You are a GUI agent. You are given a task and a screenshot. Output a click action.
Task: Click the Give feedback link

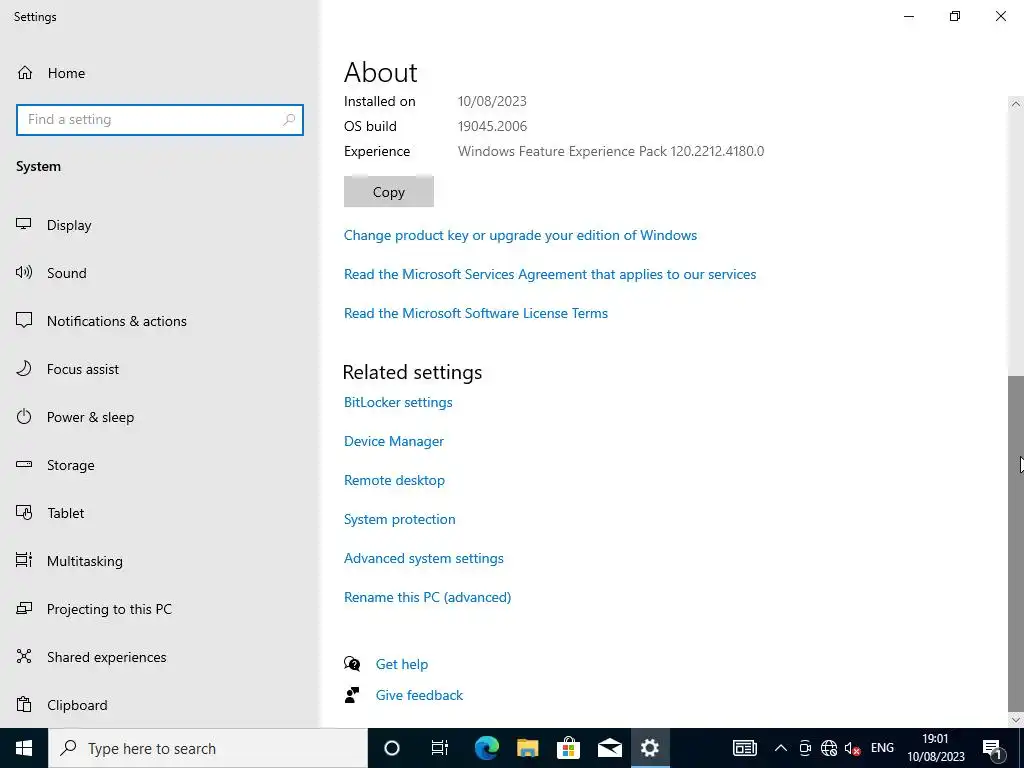click(x=419, y=695)
